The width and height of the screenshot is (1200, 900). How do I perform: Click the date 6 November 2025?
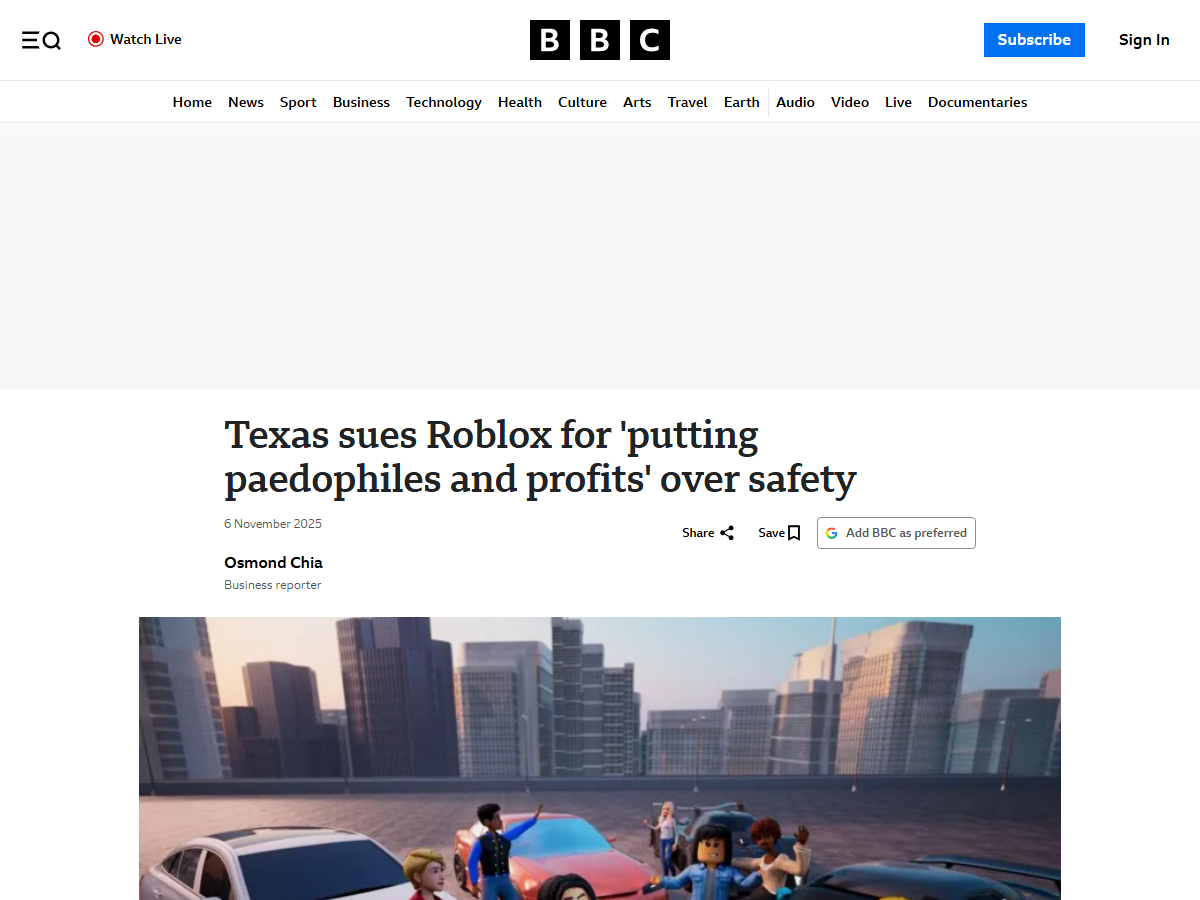click(x=273, y=524)
